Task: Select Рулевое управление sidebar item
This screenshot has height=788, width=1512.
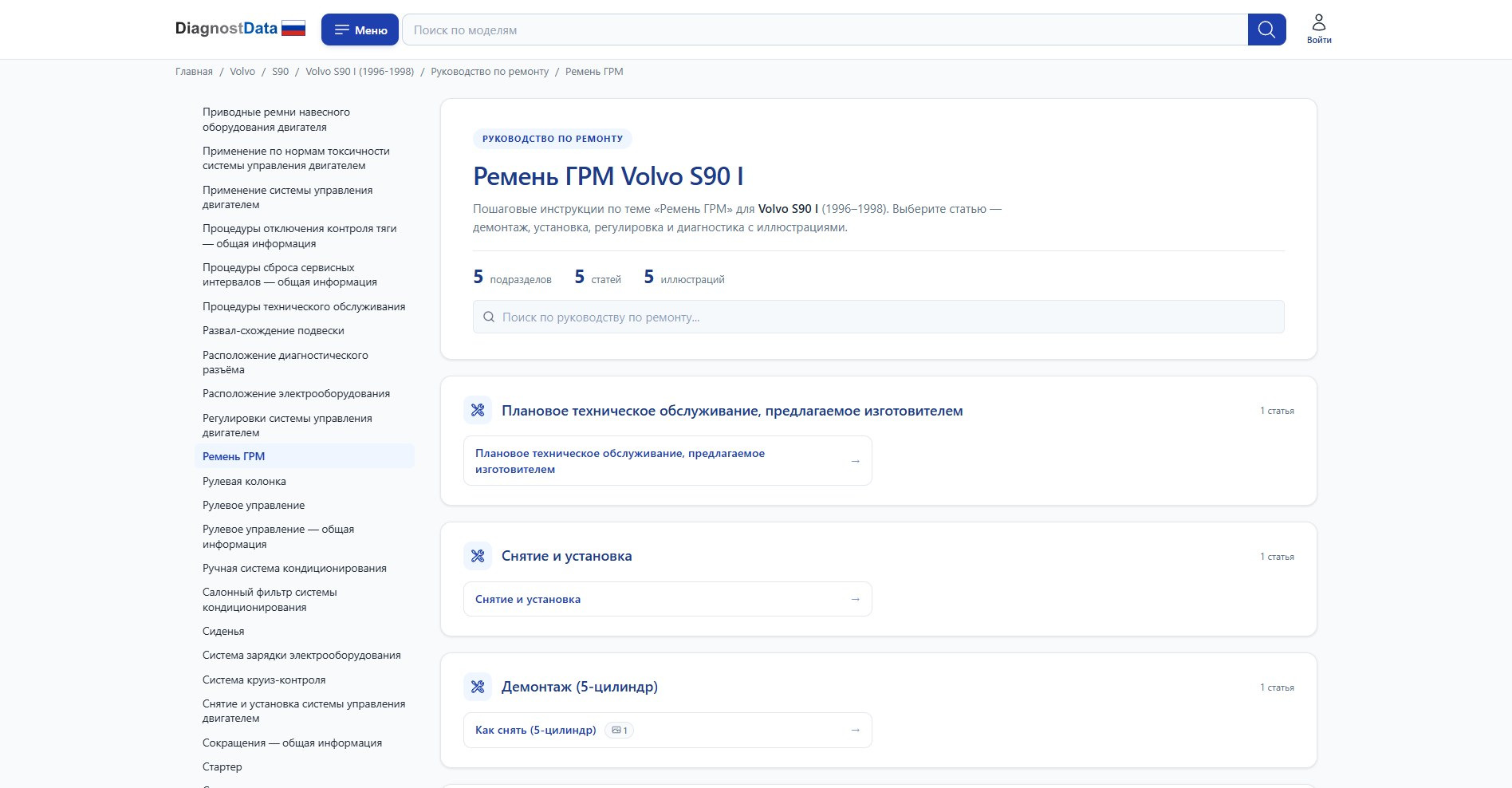Action: pyautogui.click(x=304, y=505)
